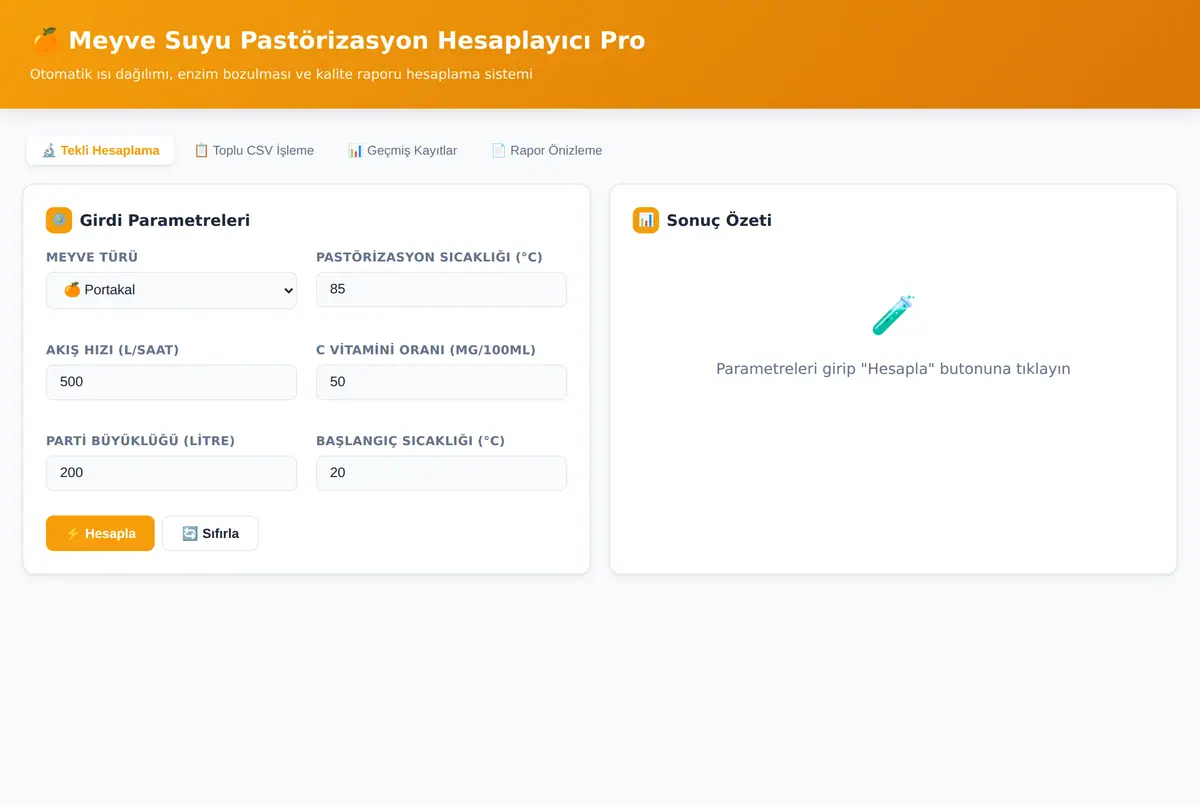Click the Parti Büyüklüğü field with 200
The image size is (1200, 806).
coord(171,473)
